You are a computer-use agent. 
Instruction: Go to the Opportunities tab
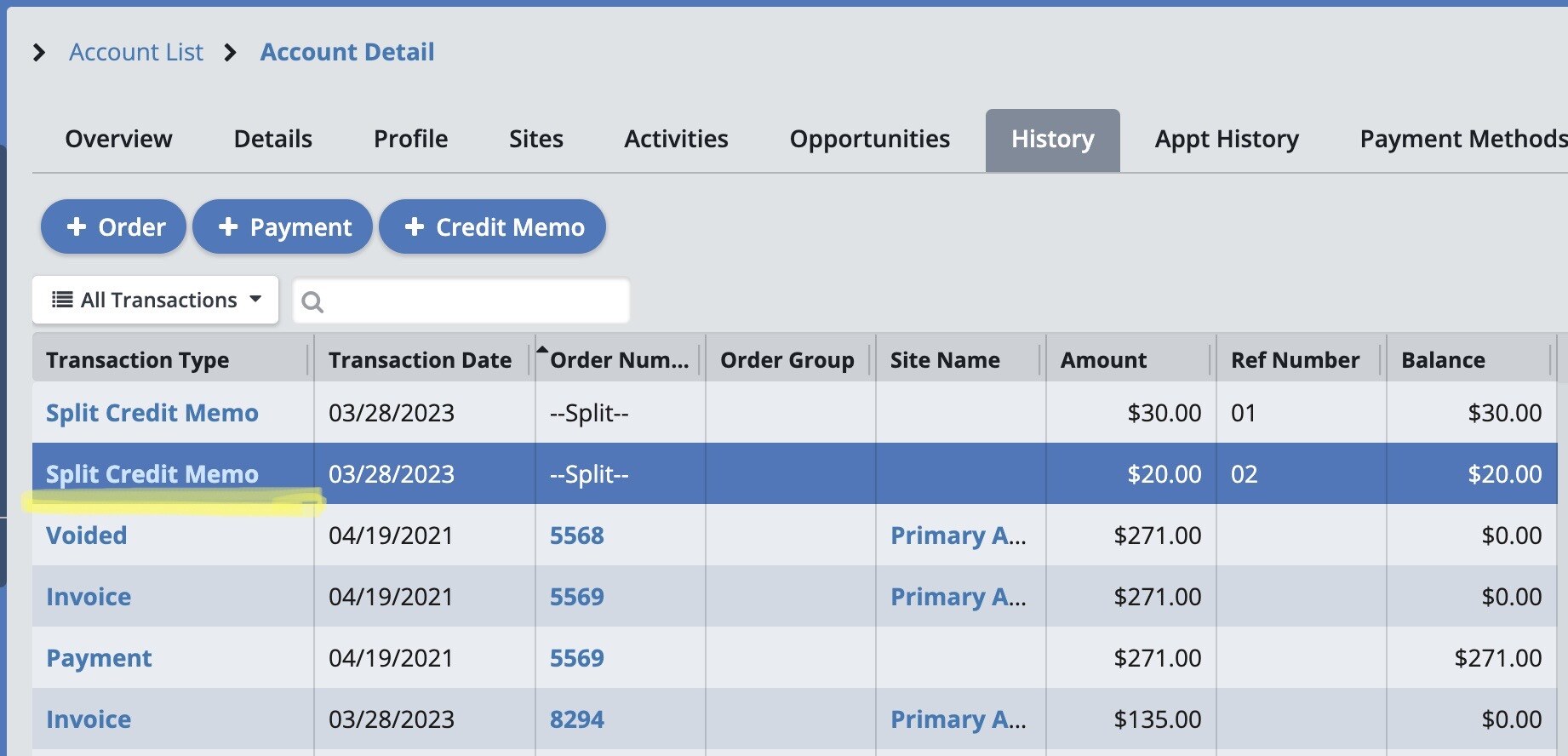point(869,139)
